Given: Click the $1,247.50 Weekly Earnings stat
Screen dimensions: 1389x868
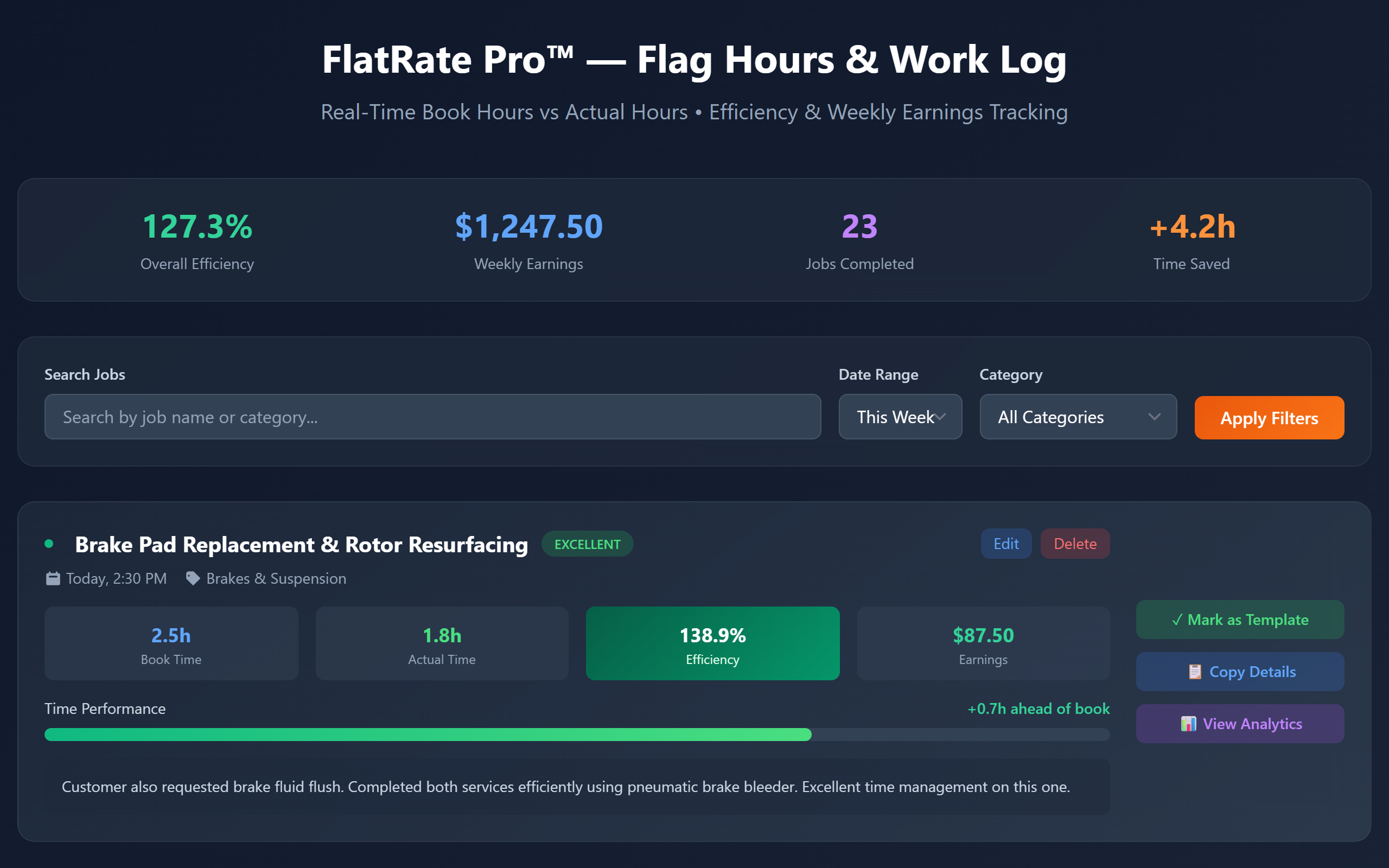Looking at the screenshot, I should click(528, 240).
